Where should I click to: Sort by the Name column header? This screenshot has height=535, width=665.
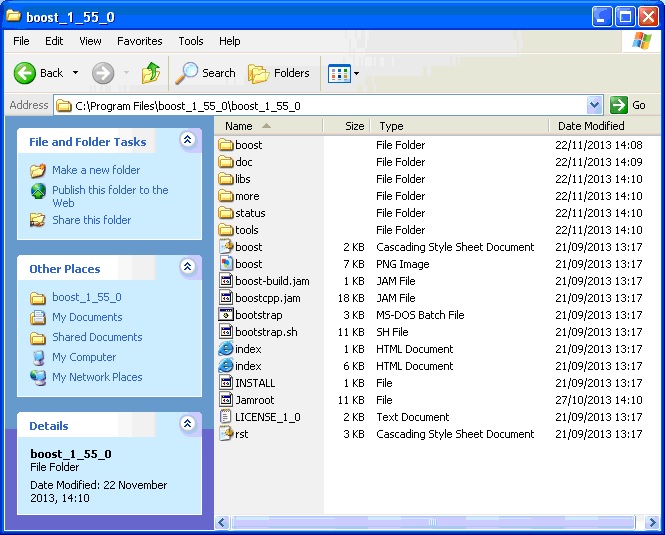(268, 126)
